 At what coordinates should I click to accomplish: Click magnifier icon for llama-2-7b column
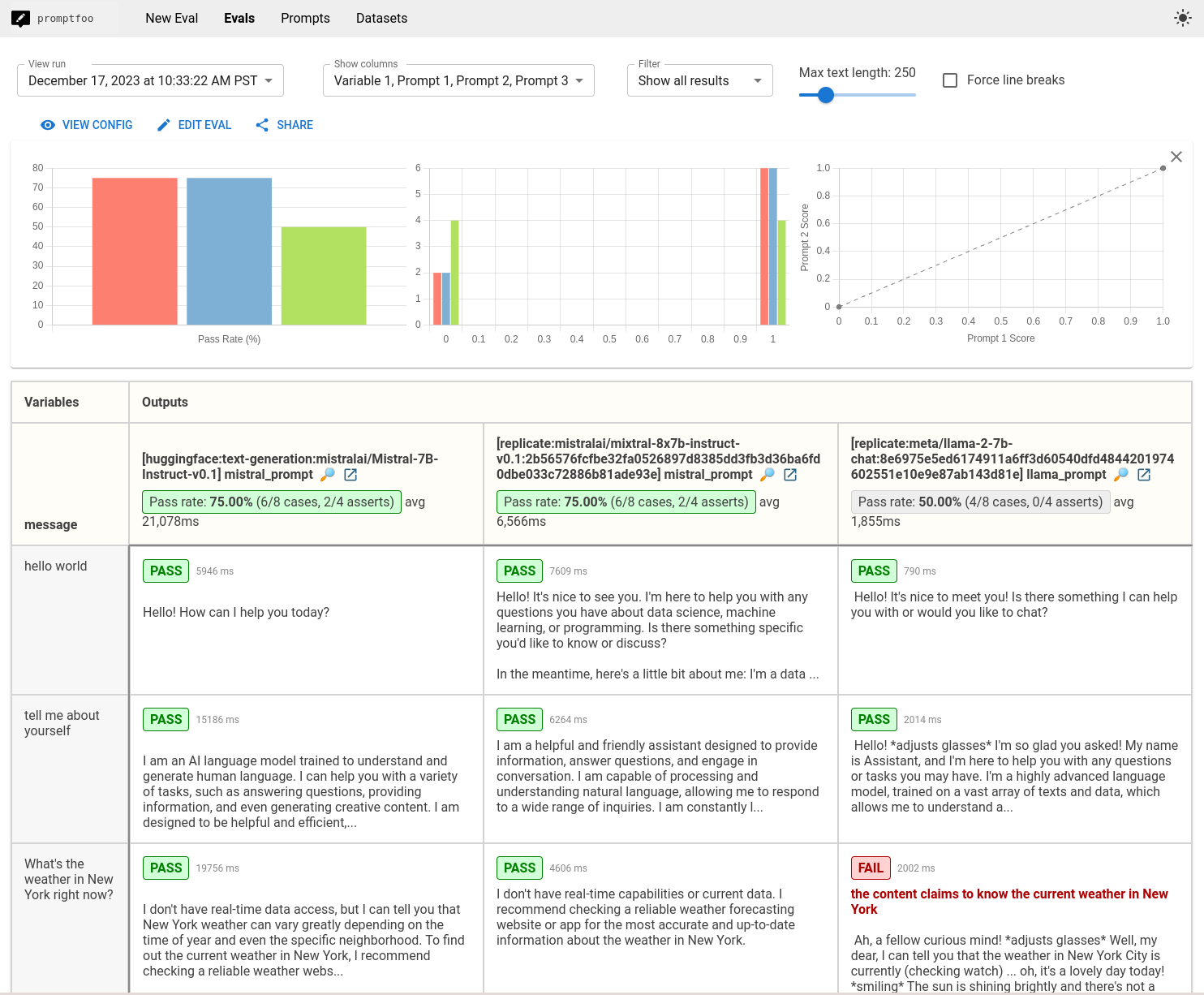pos(1121,475)
